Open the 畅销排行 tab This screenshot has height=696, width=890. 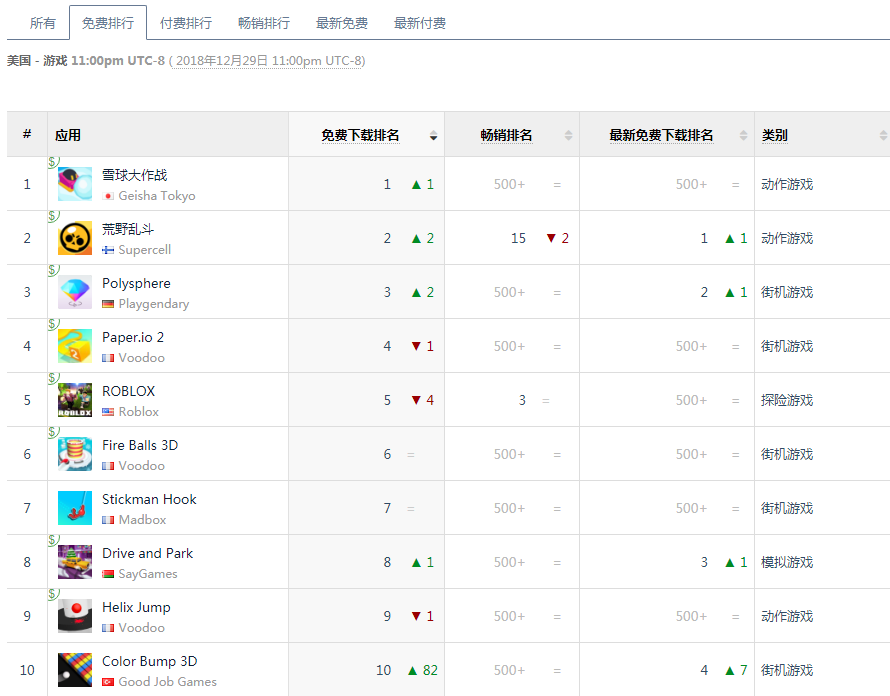point(264,23)
